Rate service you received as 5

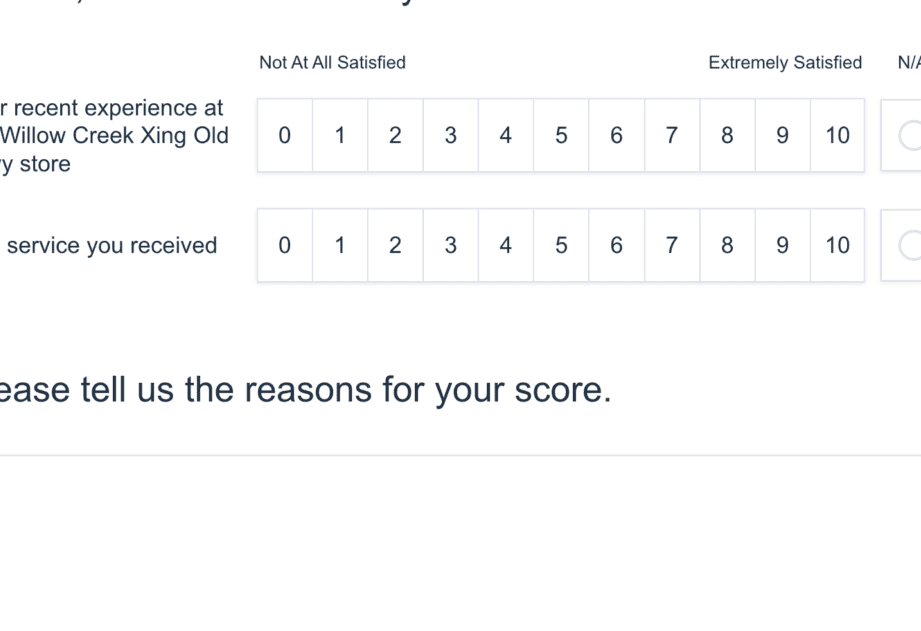click(561, 245)
